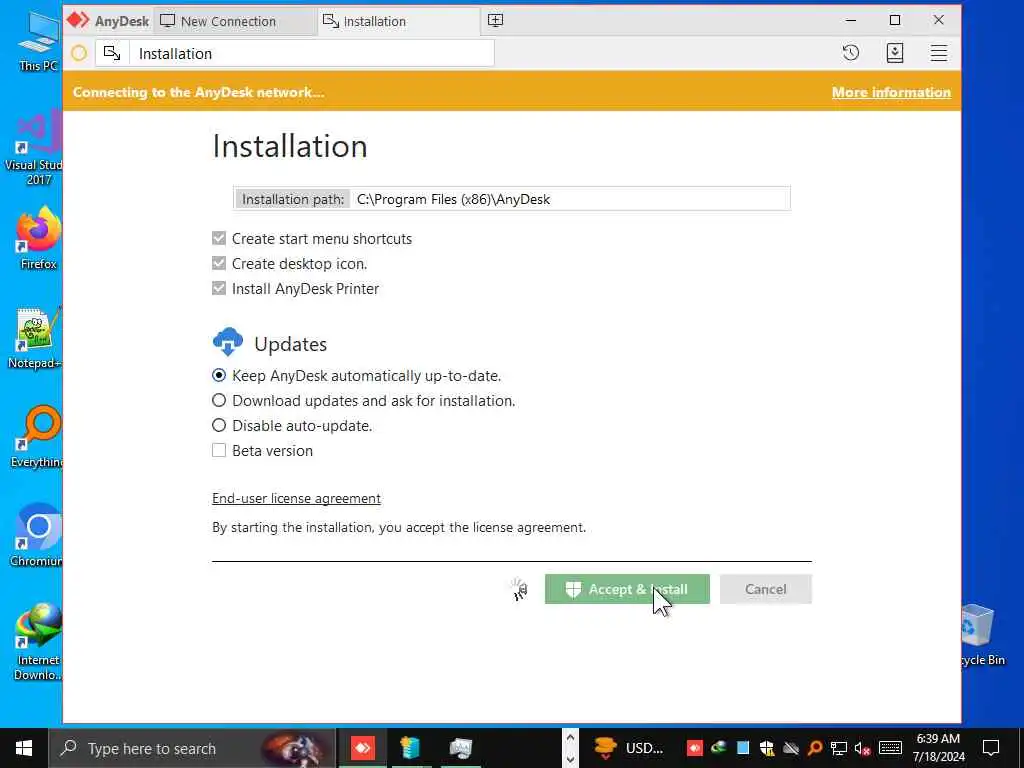Switch to the New Connection tab
Image resolution: width=1024 pixels, height=768 pixels.
coord(235,21)
